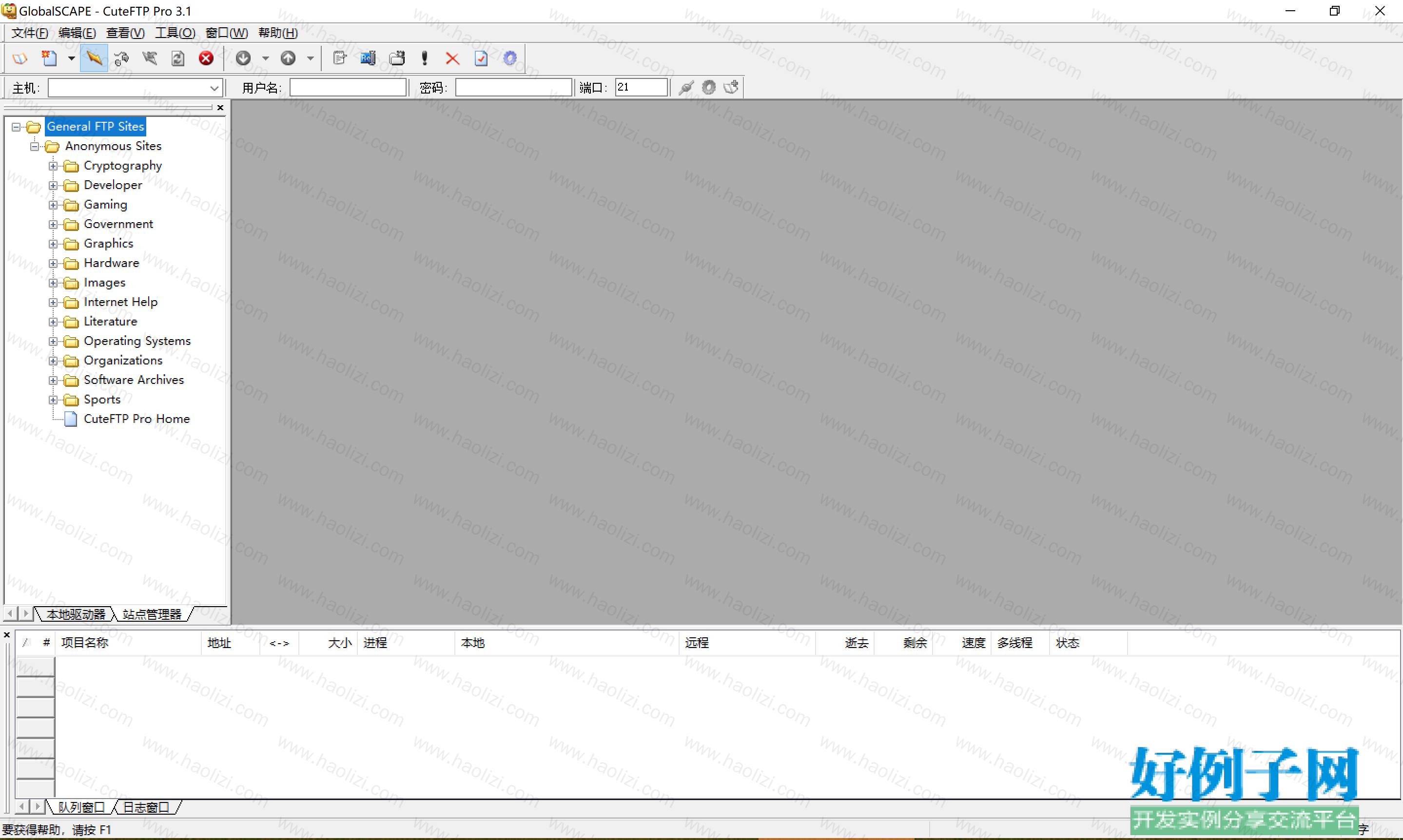Collapse the General FTP Sites node
This screenshot has height=840, width=1403.
click(16, 127)
